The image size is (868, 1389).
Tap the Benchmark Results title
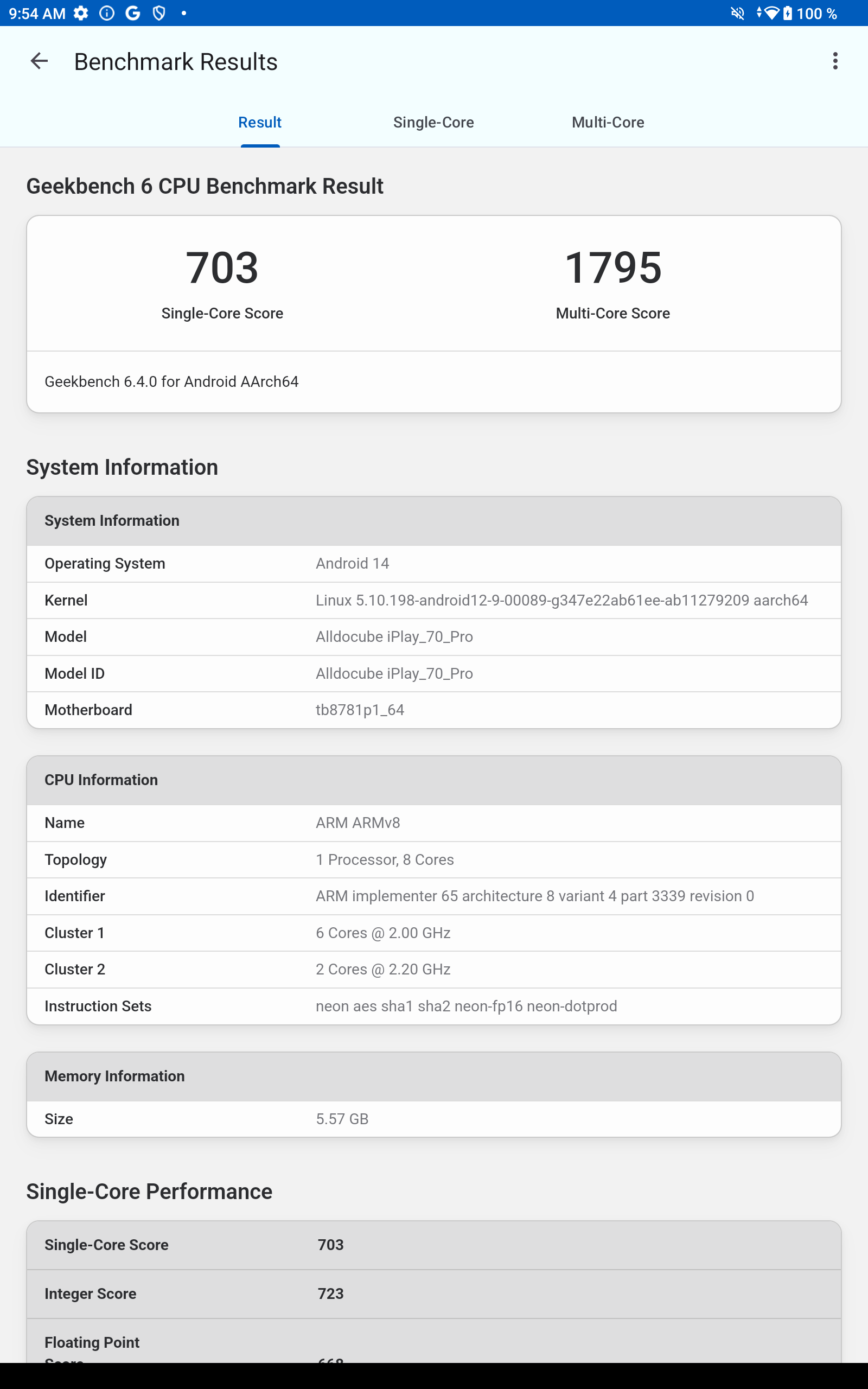click(x=176, y=62)
